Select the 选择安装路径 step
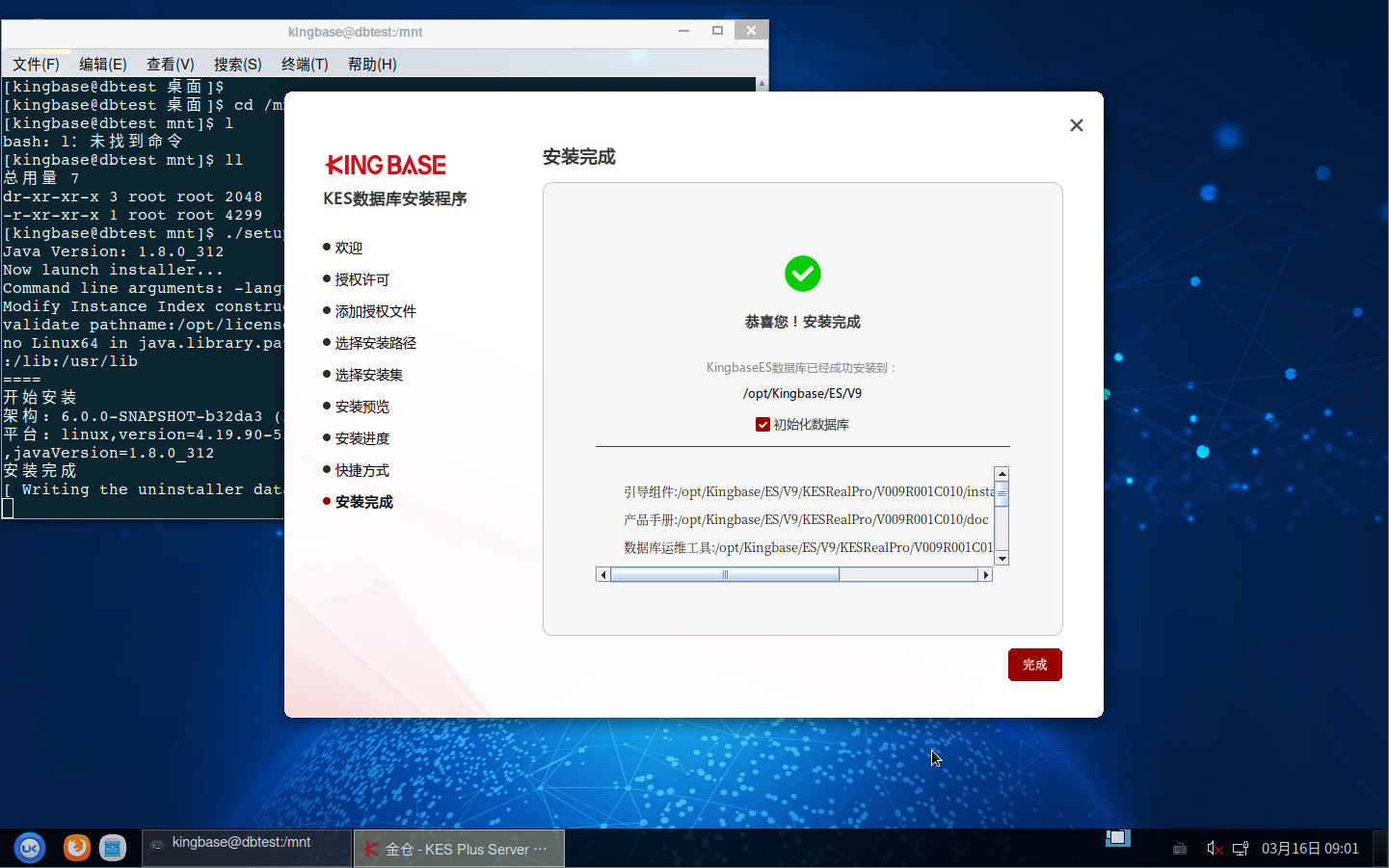This screenshot has height=868, width=1389. (x=375, y=343)
